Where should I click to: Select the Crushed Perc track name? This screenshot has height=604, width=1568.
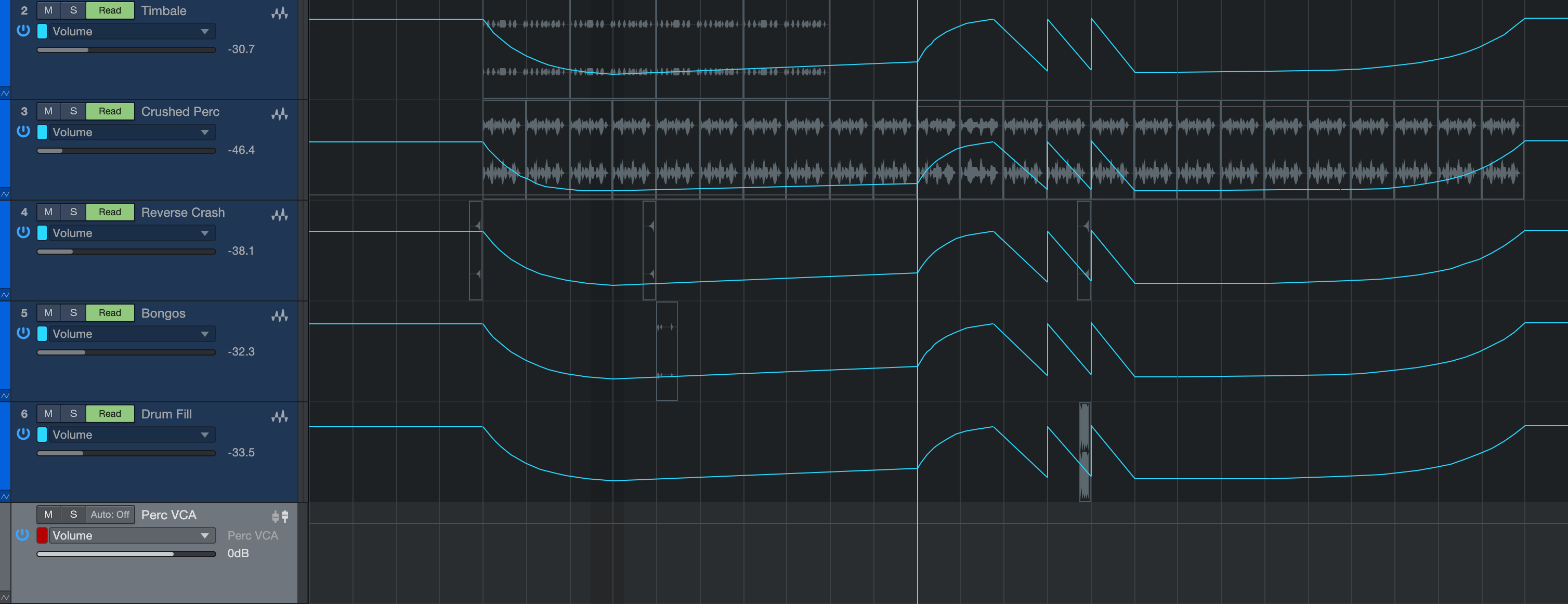coord(180,111)
